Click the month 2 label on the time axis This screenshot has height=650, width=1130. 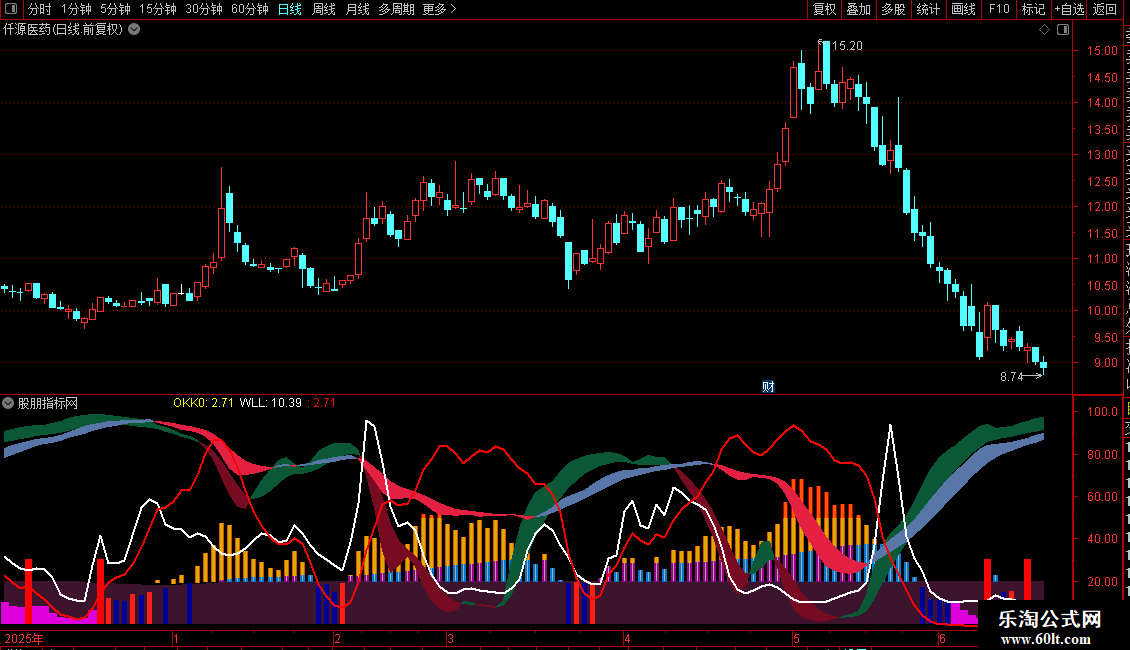coord(337,638)
